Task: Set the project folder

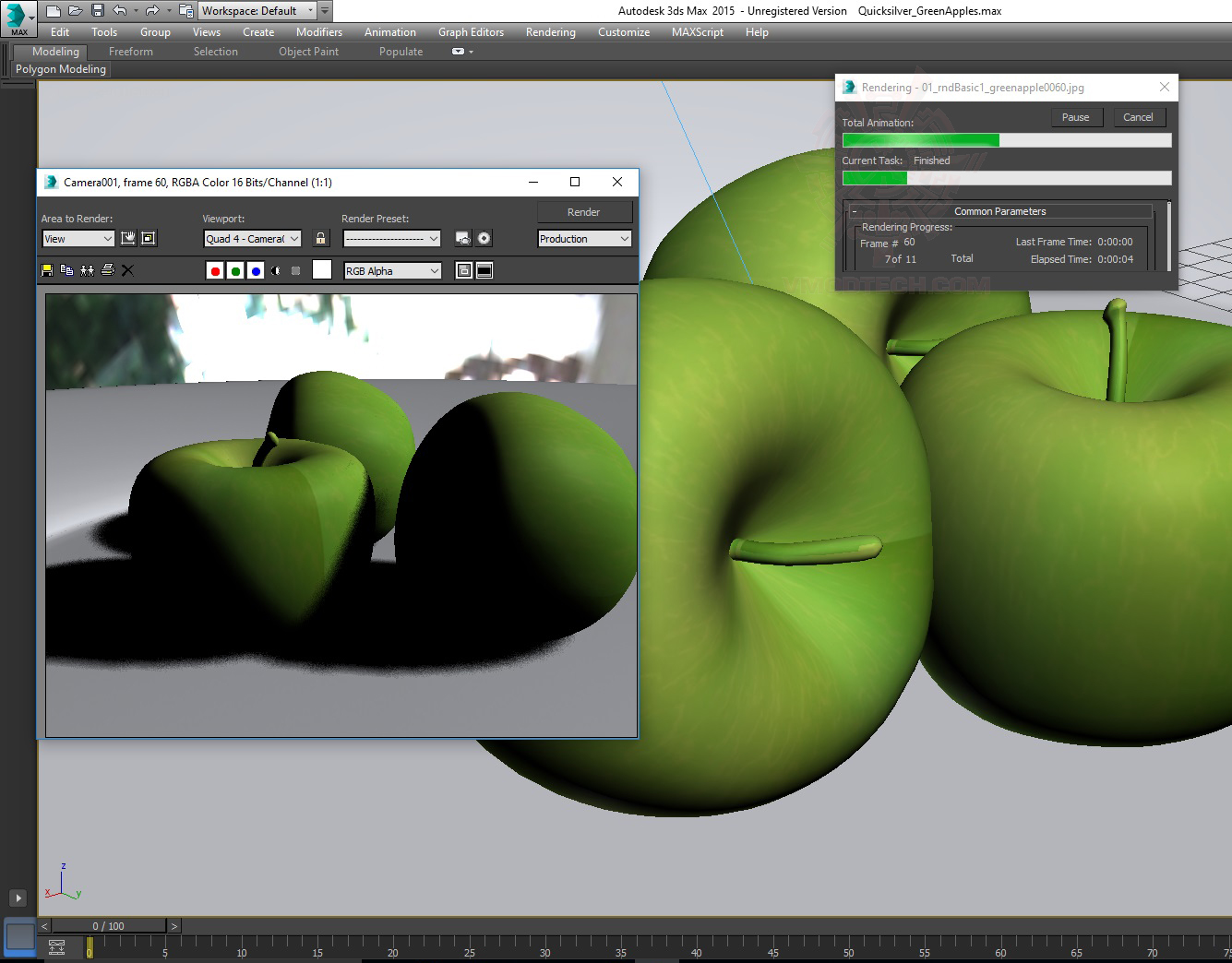Action: point(185,11)
